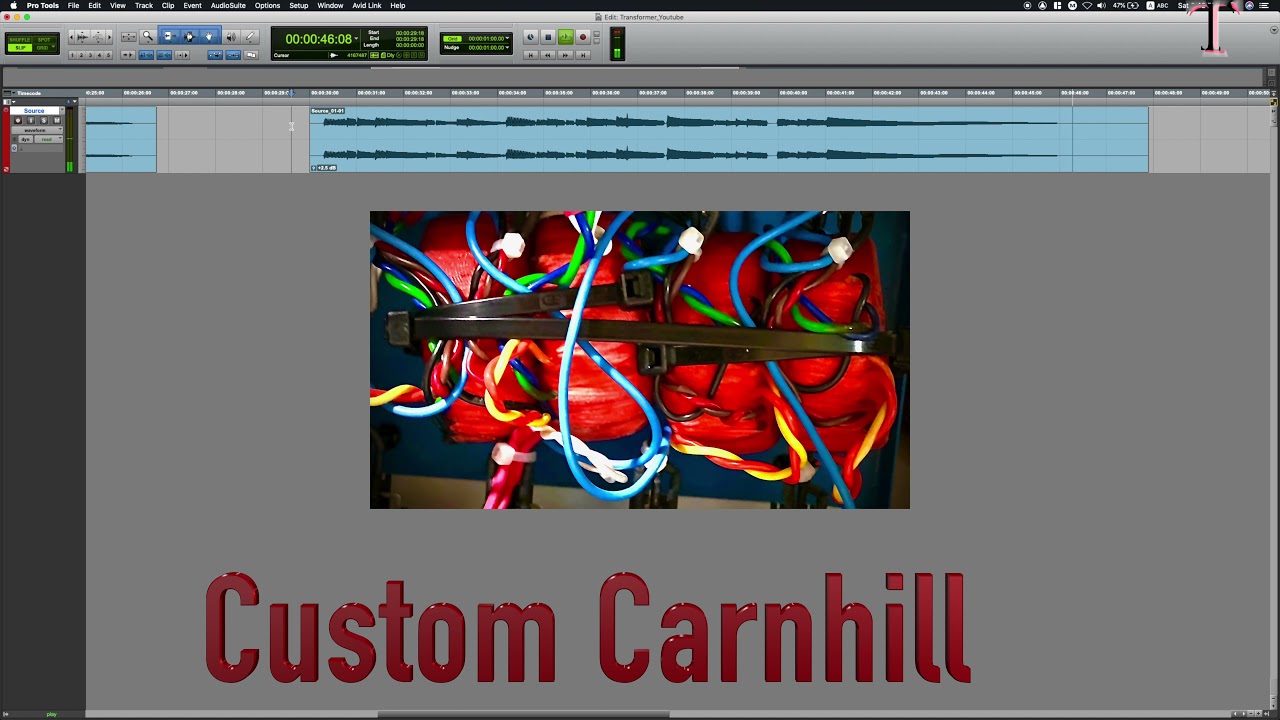Screen dimensions: 1280x720
Task: Click the transport Play button
Action: 566,37
